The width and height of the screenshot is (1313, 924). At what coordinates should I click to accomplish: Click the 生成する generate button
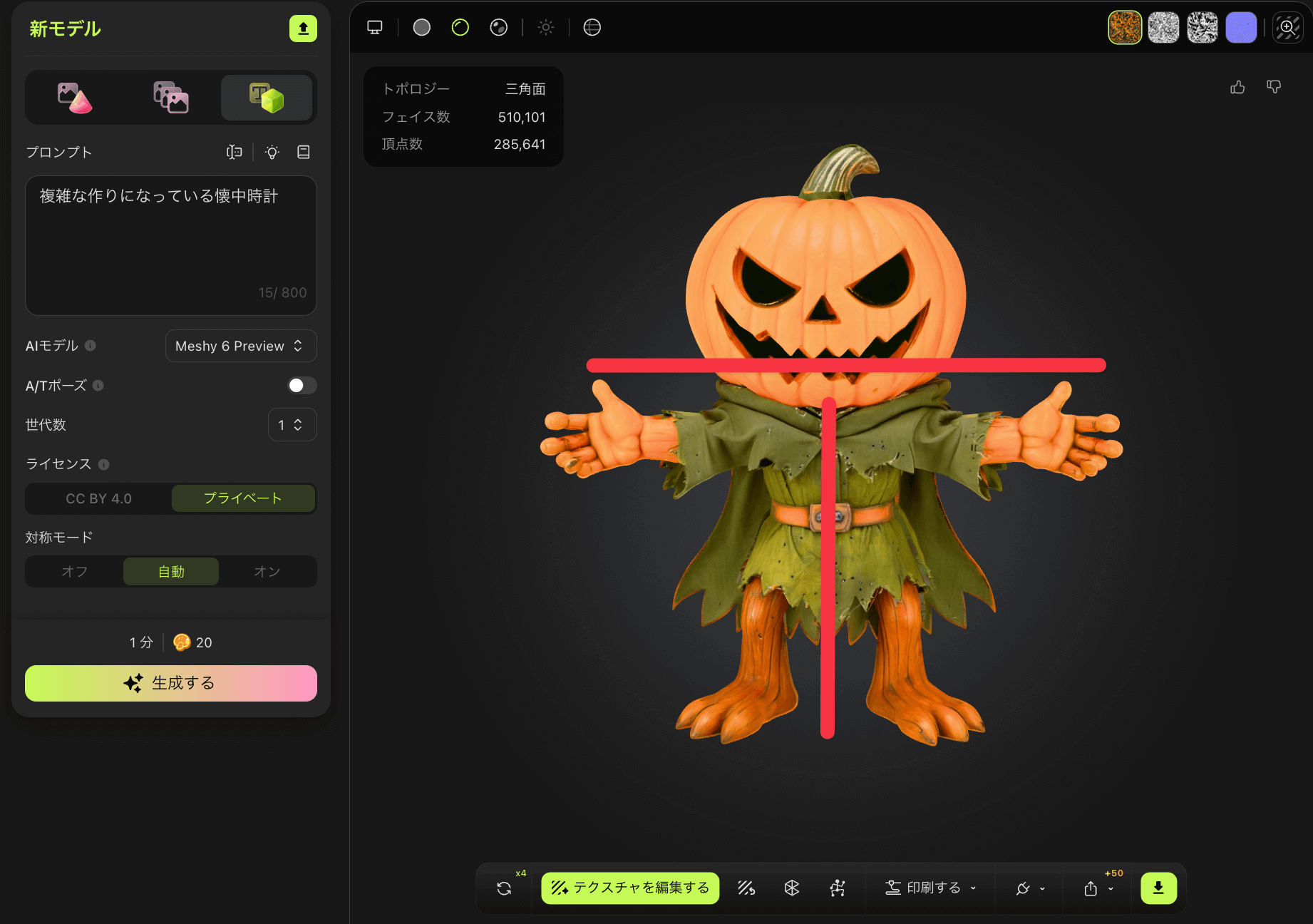[171, 683]
